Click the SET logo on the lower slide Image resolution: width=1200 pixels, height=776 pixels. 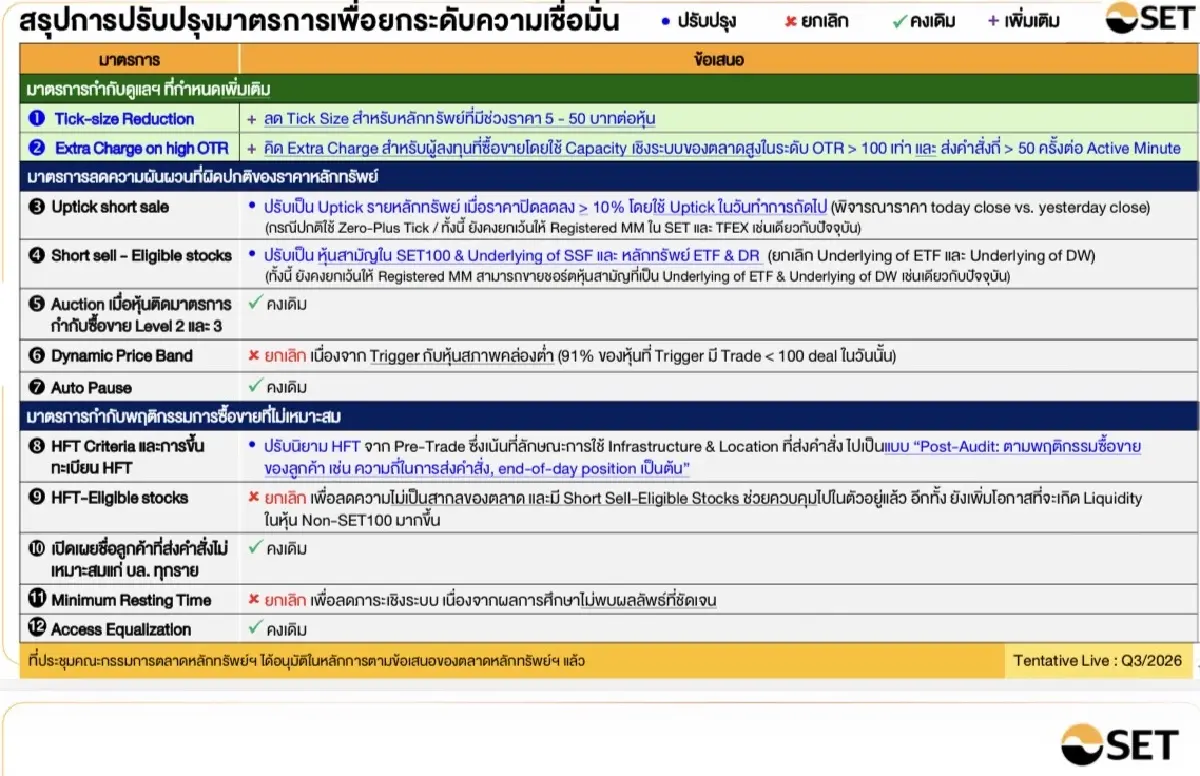click(x=1119, y=745)
